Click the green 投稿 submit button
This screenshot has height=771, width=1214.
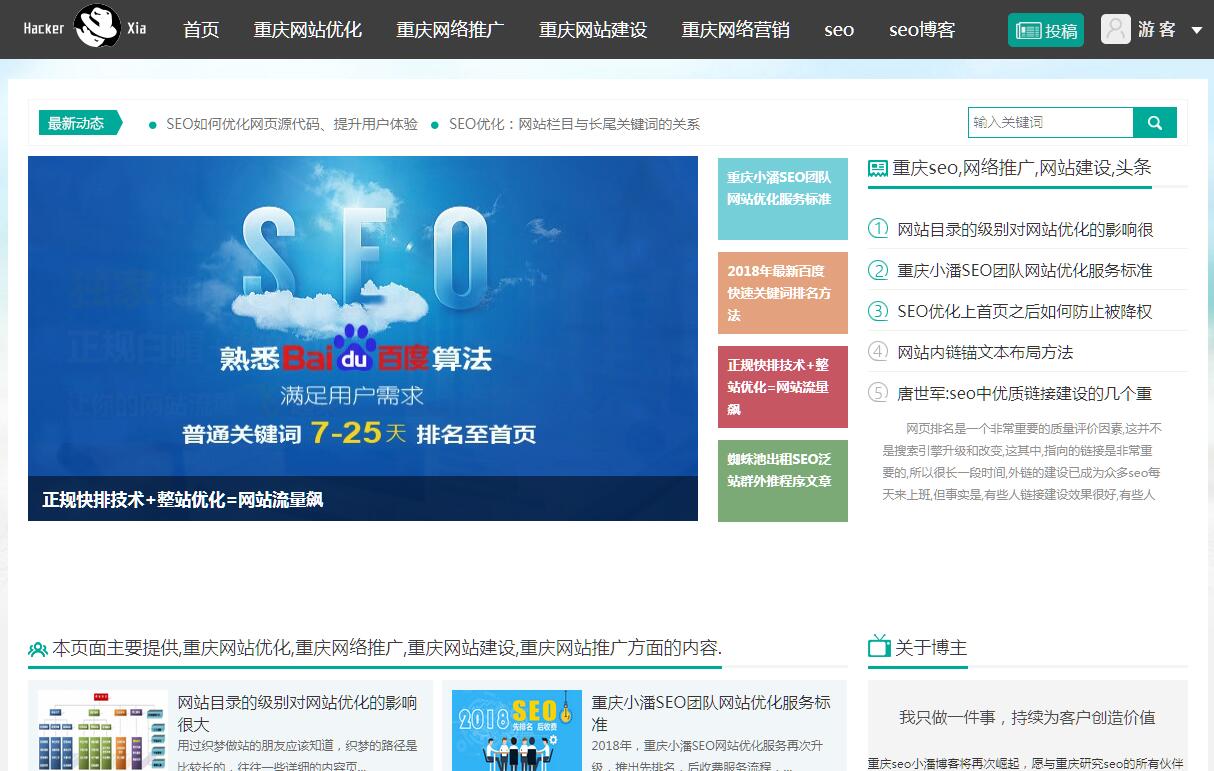[x=1046, y=30]
